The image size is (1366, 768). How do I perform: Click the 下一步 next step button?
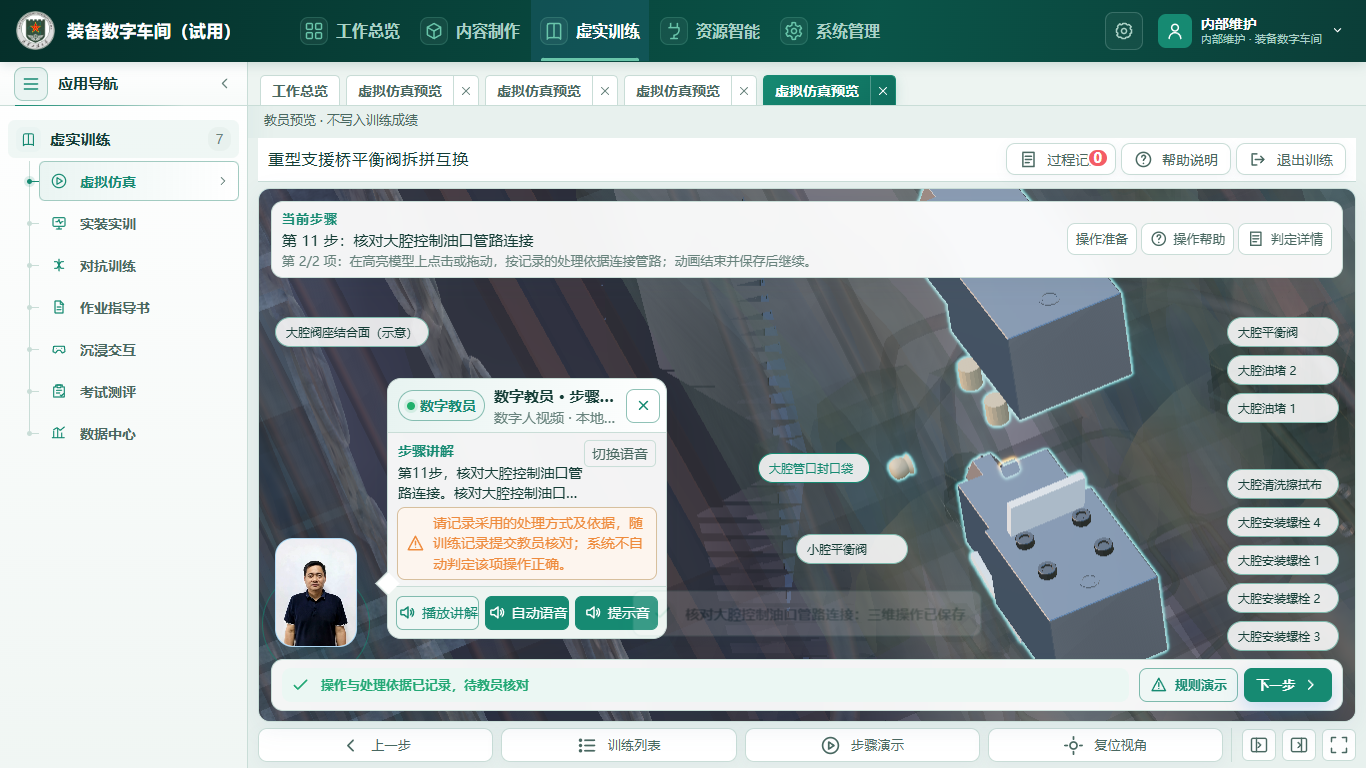click(1287, 685)
